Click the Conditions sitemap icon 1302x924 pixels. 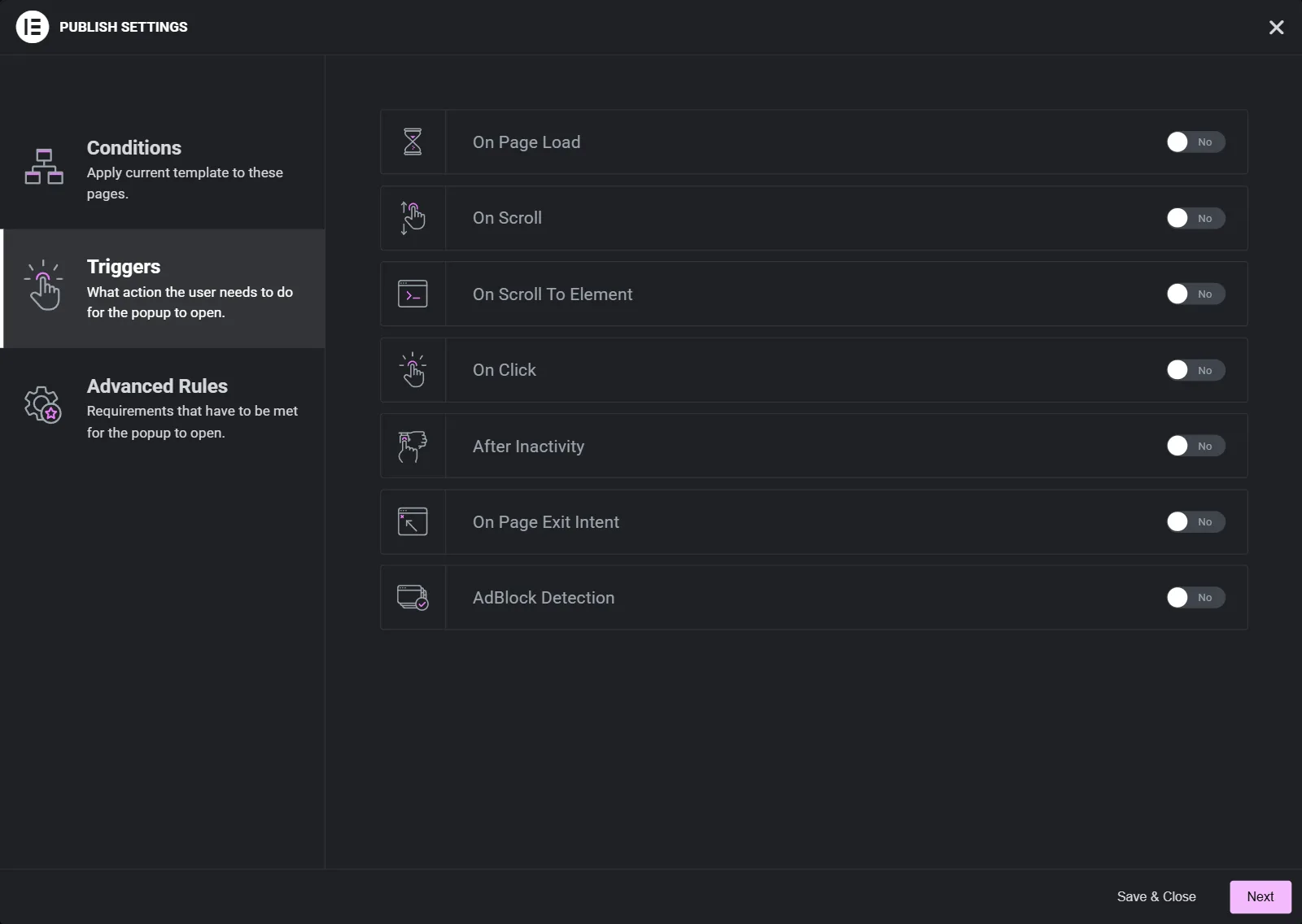tap(44, 167)
